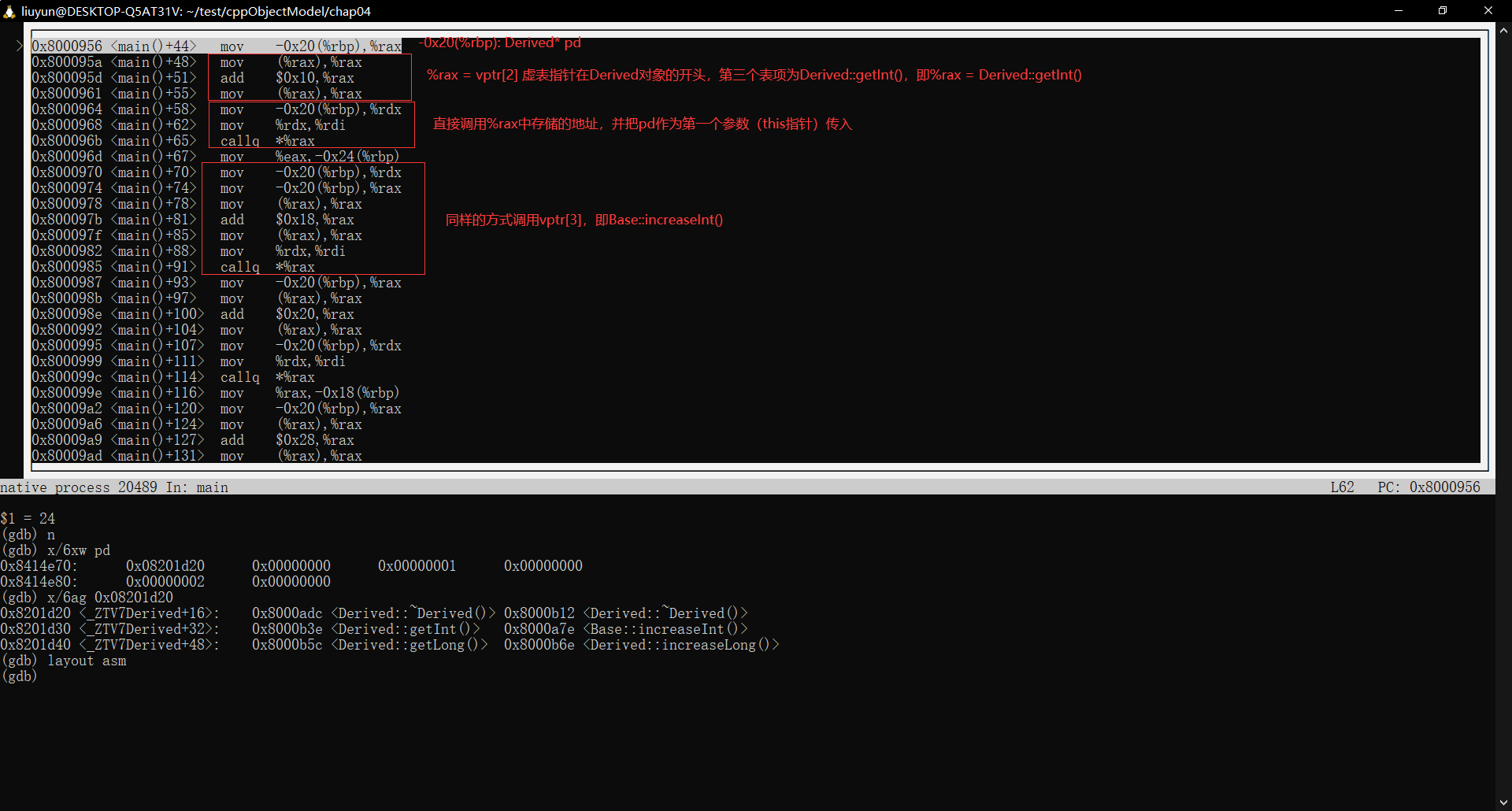Click the terminal window title text

195,11
